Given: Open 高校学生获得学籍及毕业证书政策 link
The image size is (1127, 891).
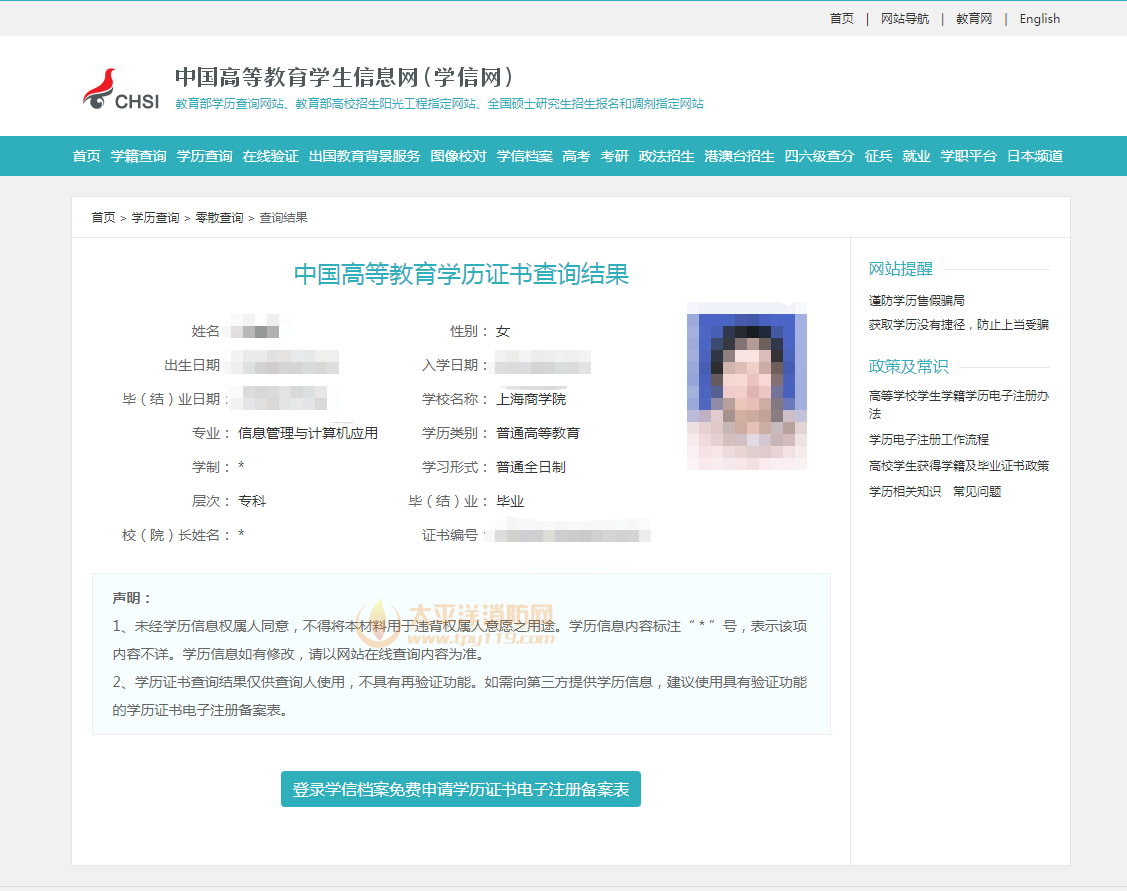Looking at the screenshot, I should point(959,466).
